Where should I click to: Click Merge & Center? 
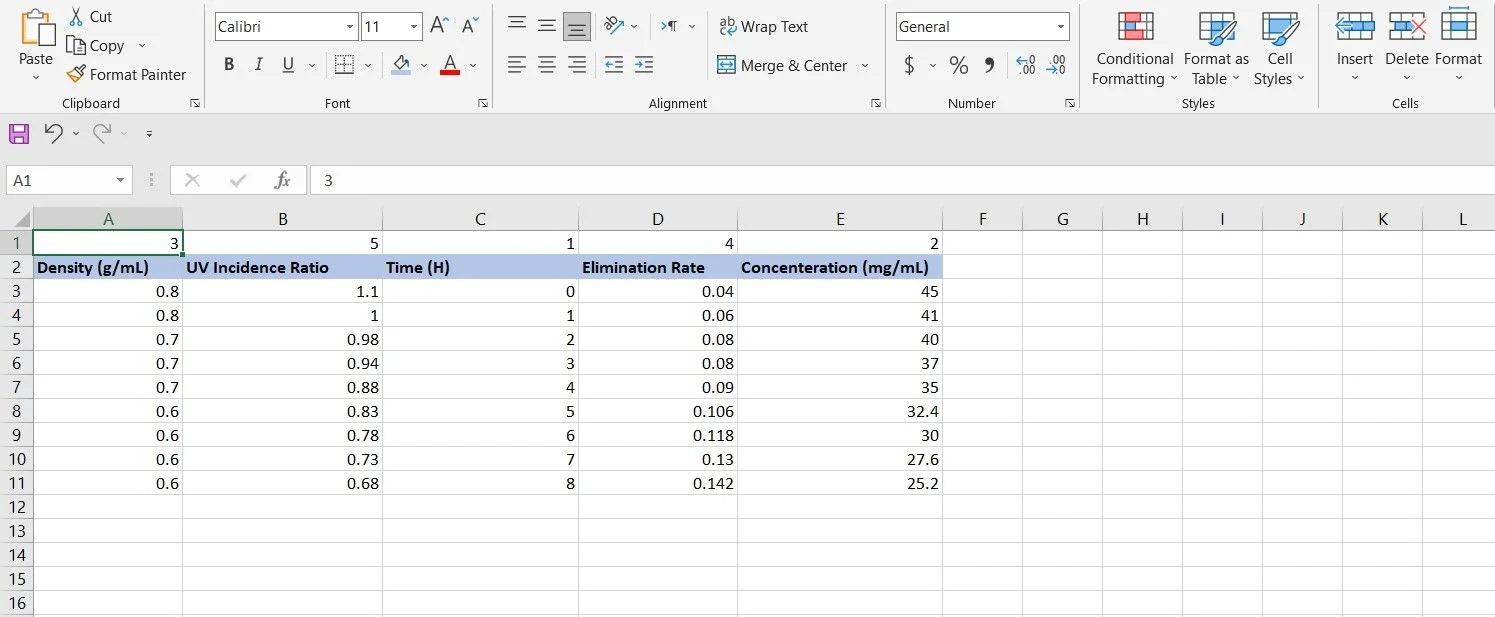point(782,66)
